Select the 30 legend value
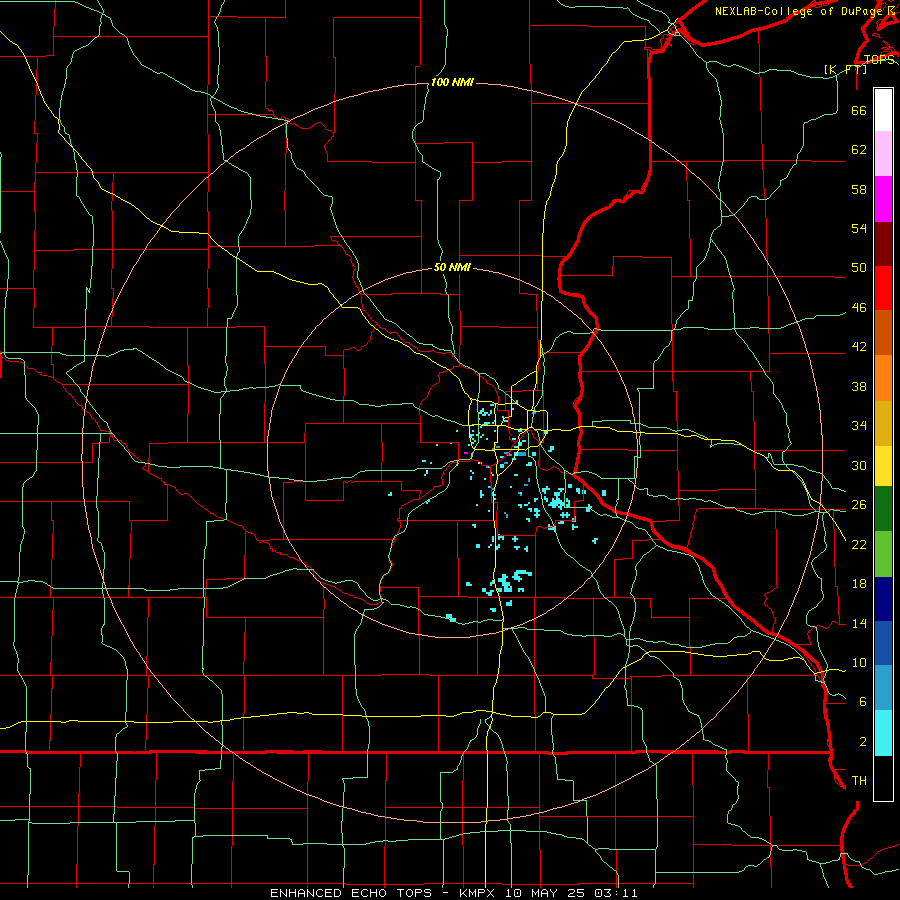Viewport: 900px width, 900px height. (859, 465)
